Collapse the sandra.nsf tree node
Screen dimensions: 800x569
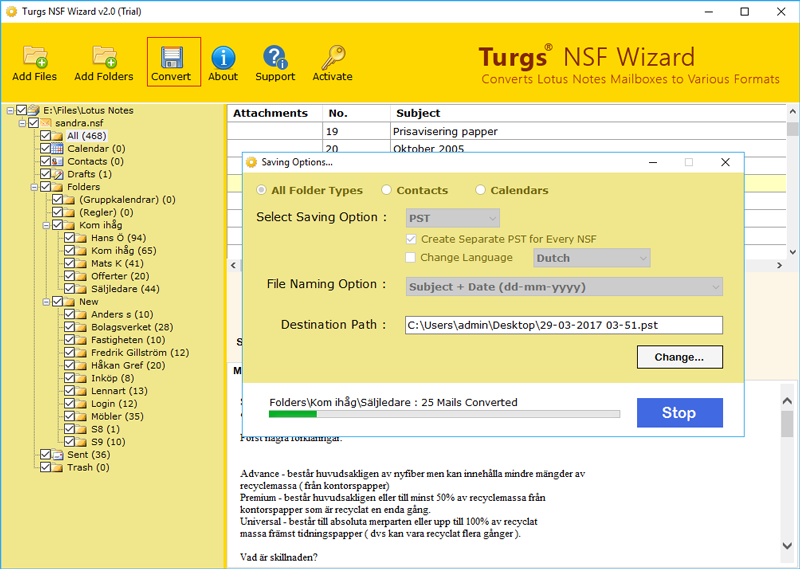(22, 123)
